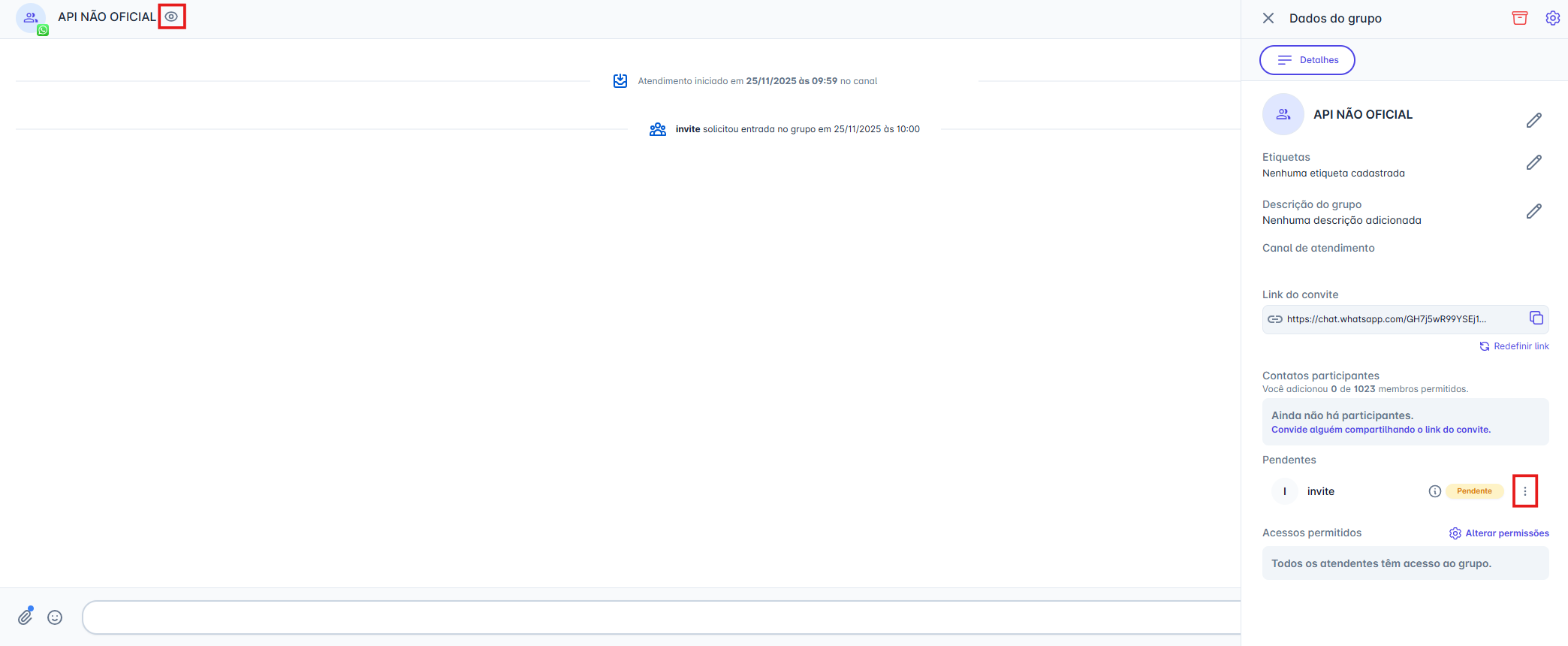
Task: Click the red archive icon
Action: click(x=1519, y=18)
